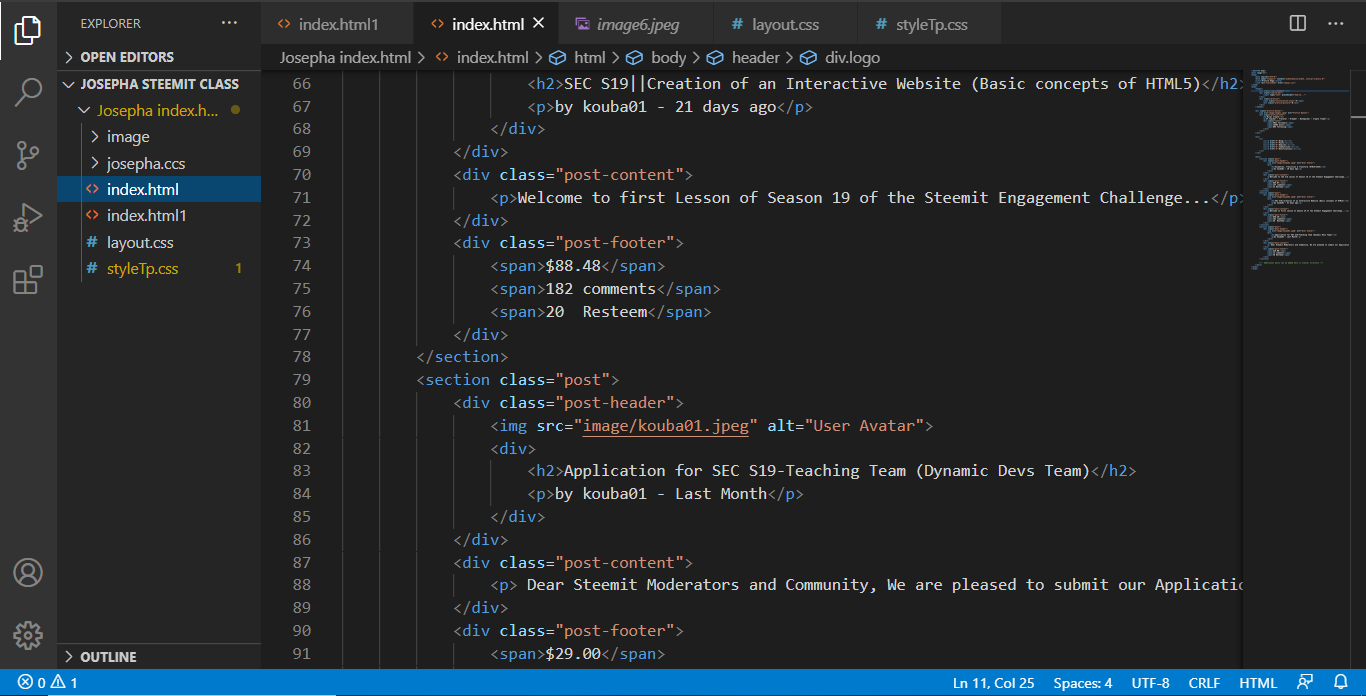The height and width of the screenshot is (696, 1366).
Task: Click Ln 11, Col 25 status item
Action: pos(994,683)
